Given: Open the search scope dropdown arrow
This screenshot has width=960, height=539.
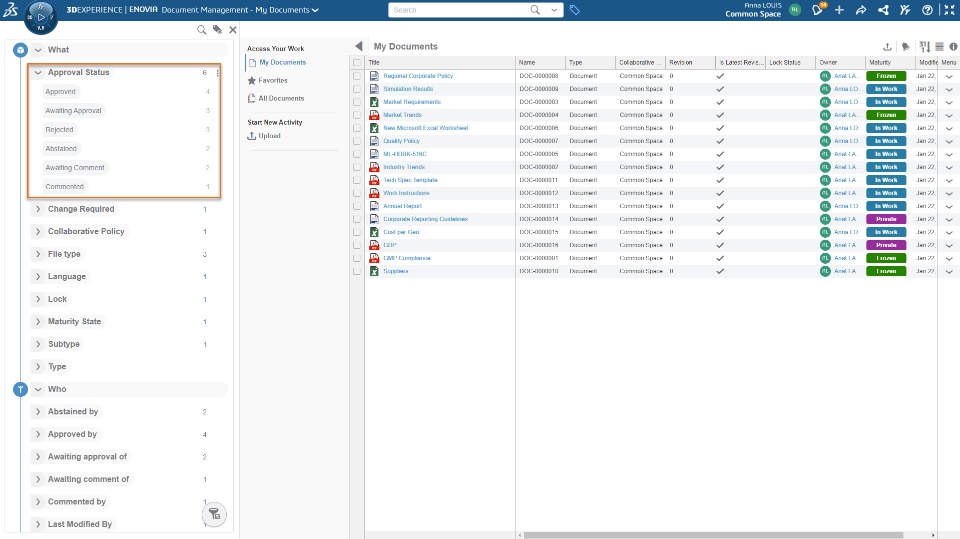Looking at the screenshot, I should (554, 10).
